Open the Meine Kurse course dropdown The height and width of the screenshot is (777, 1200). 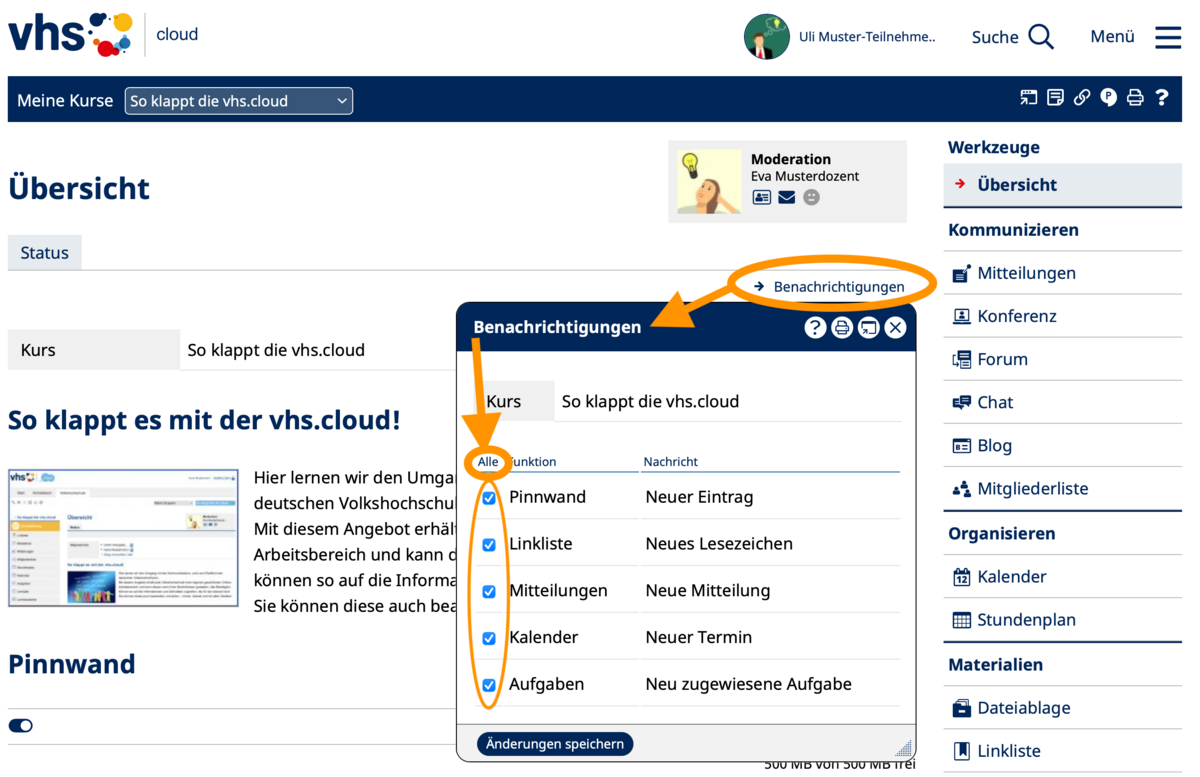[x=239, y=101]
